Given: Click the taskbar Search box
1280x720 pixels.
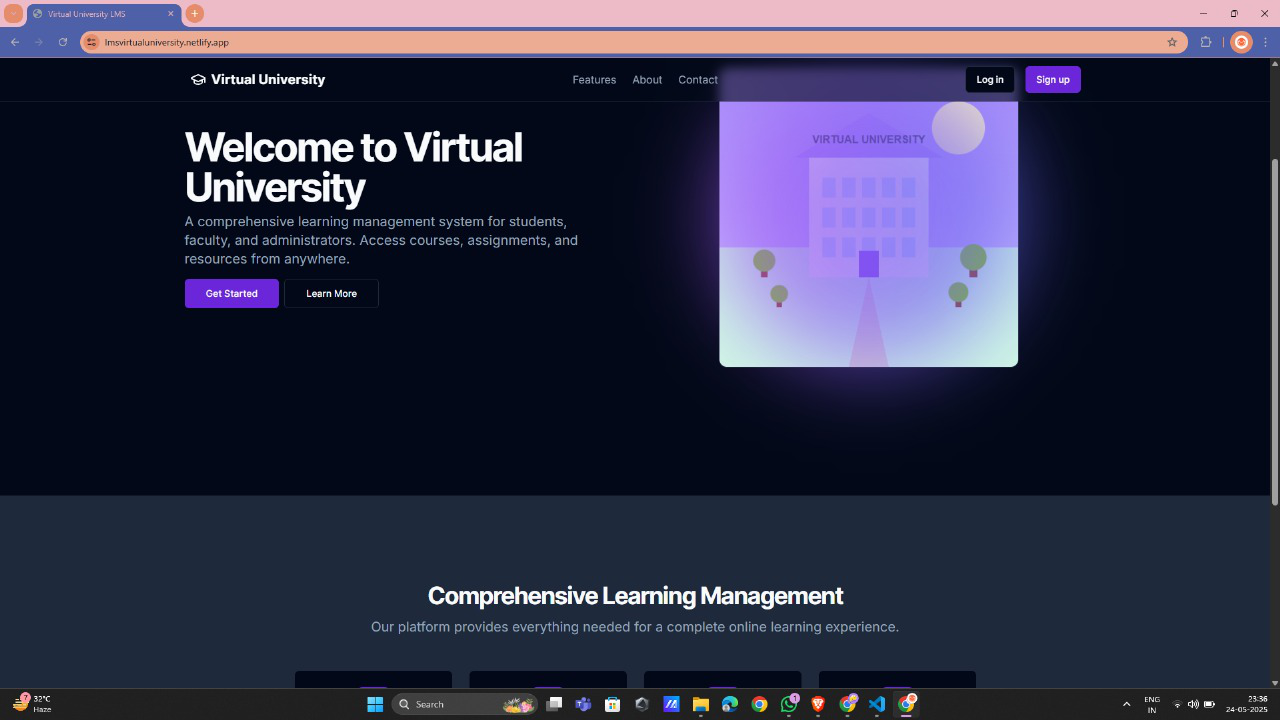Looking at the screenshot, I should tap(465, 704).
